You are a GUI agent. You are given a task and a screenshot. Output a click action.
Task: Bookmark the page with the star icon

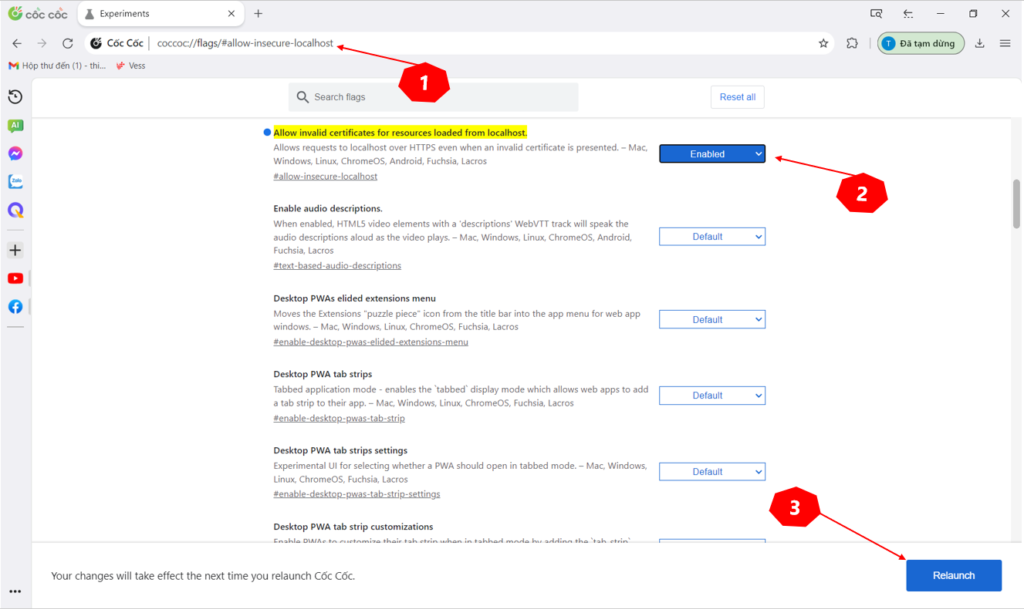click(x=822, y=43)
